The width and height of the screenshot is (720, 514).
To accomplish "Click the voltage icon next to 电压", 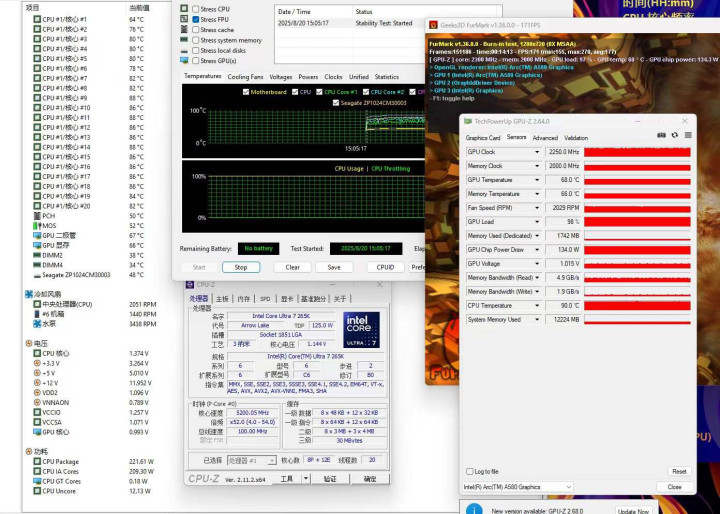I will pyautogui.click(x=29, y=343).
